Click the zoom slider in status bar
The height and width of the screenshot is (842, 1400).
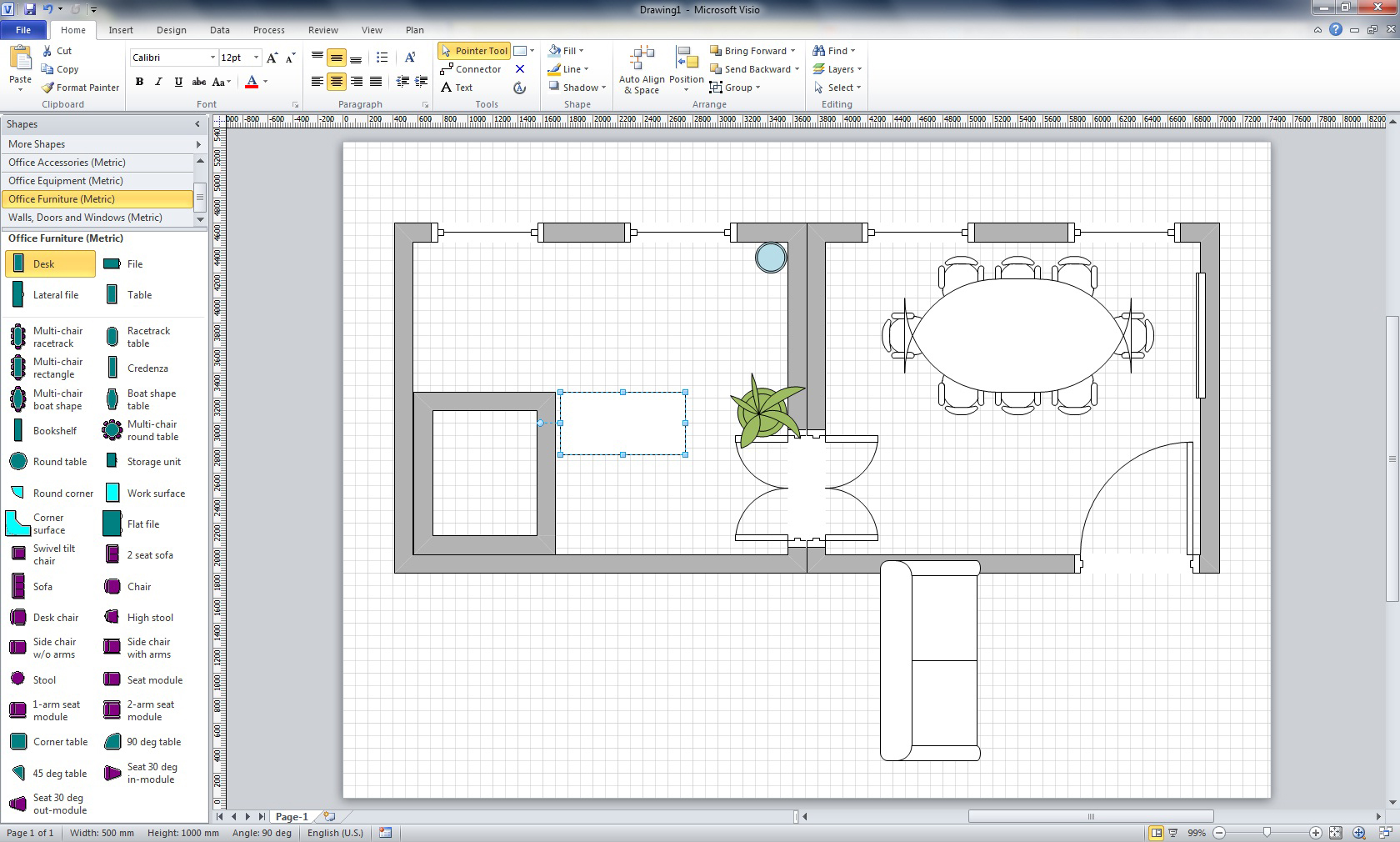1267,833
